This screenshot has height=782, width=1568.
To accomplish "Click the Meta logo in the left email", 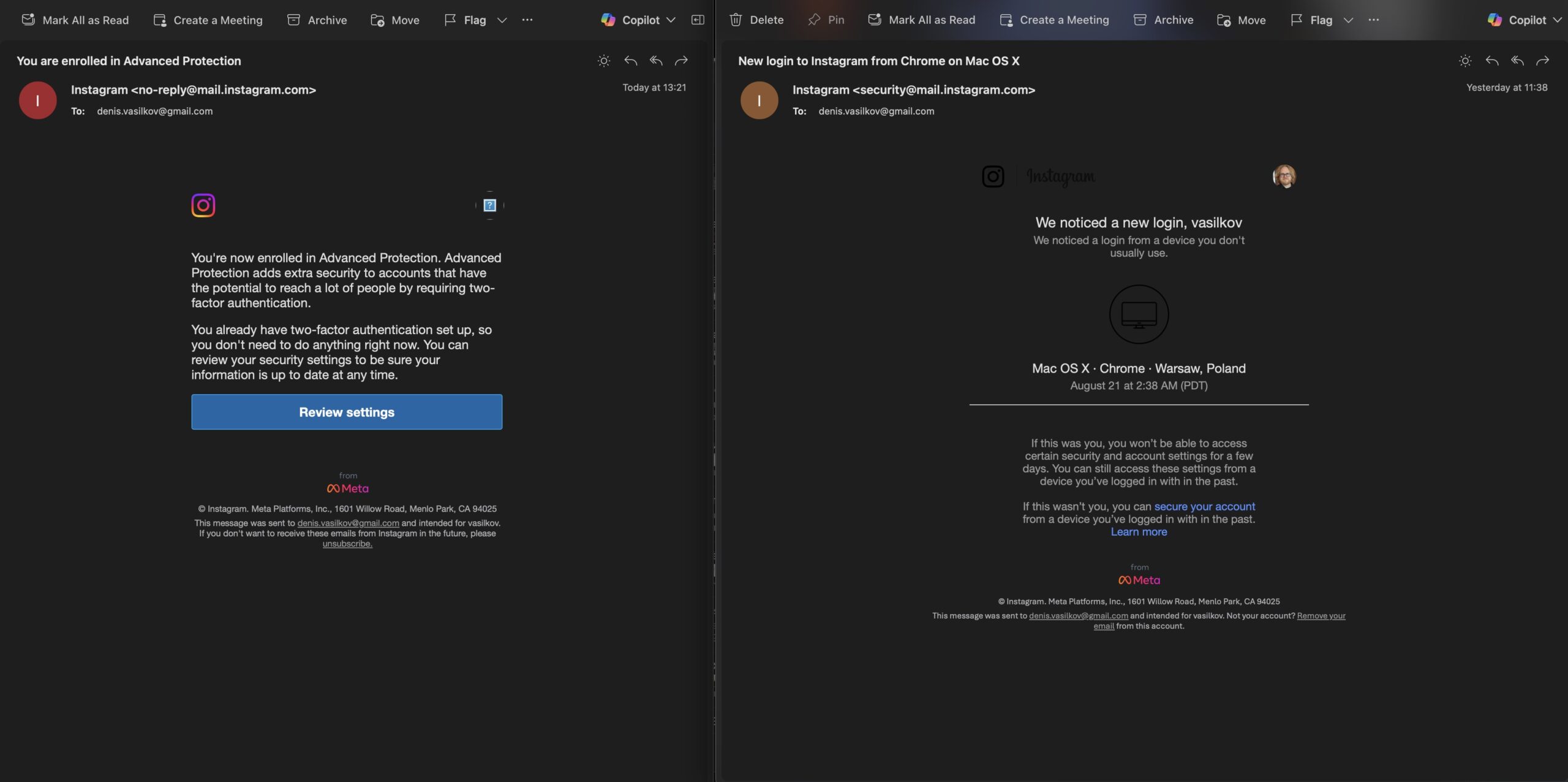I will [x=348, y=488].
